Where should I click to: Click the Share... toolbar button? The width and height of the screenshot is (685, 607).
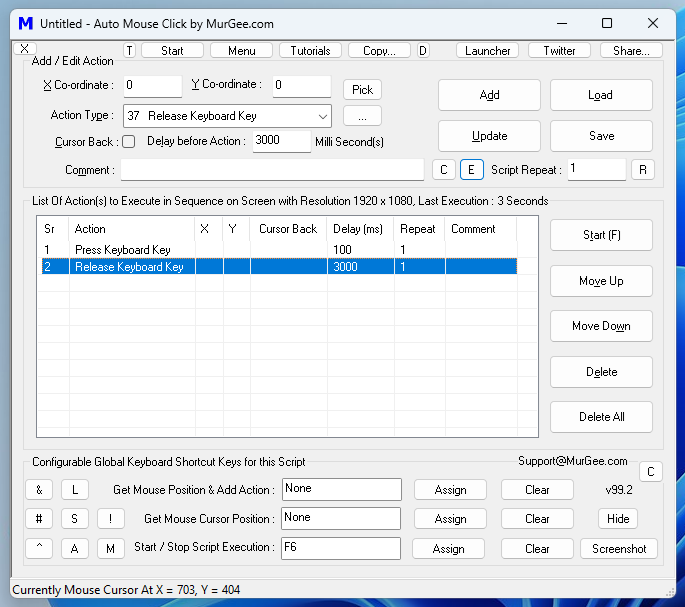pyautogui.click(x=631, y=51)
